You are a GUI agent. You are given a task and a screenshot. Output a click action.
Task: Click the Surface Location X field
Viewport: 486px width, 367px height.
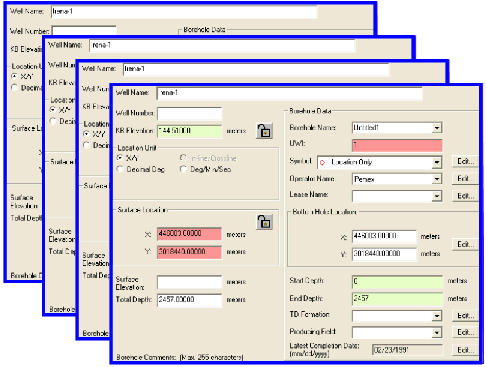pyautogui.click(x=189, y=234)
